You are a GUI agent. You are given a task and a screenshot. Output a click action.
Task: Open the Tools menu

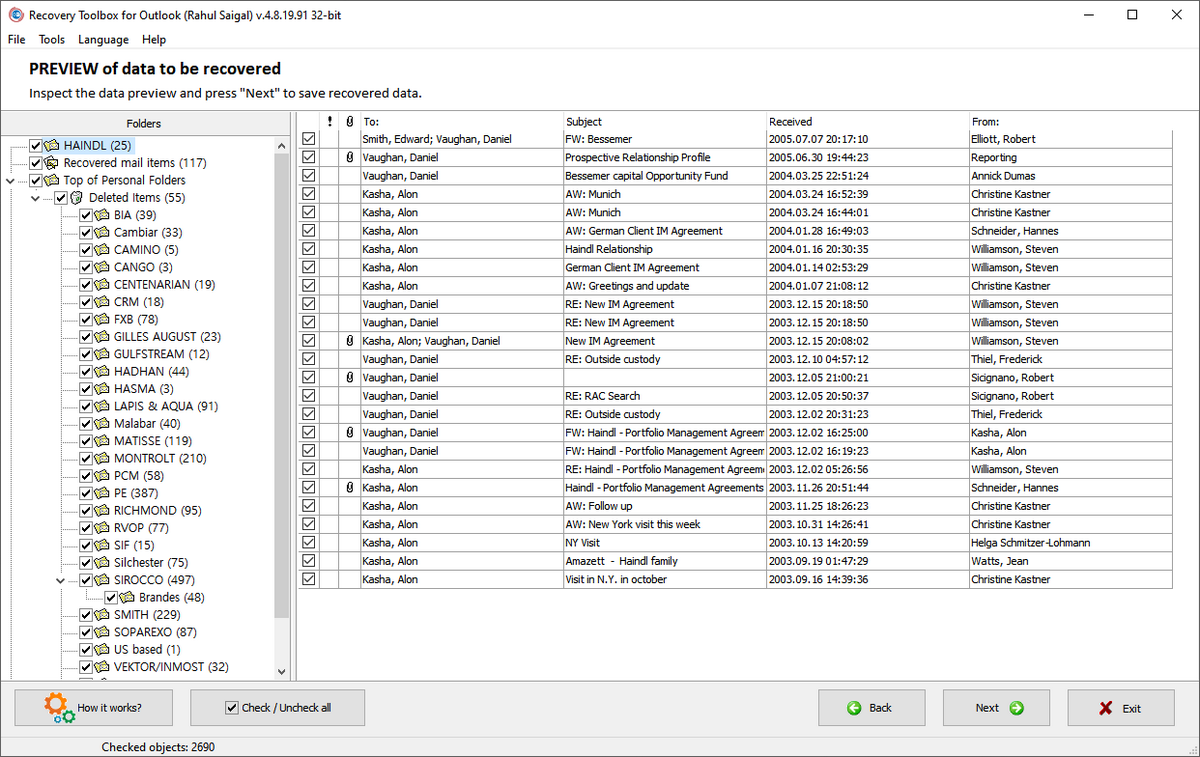coord(51,39)
